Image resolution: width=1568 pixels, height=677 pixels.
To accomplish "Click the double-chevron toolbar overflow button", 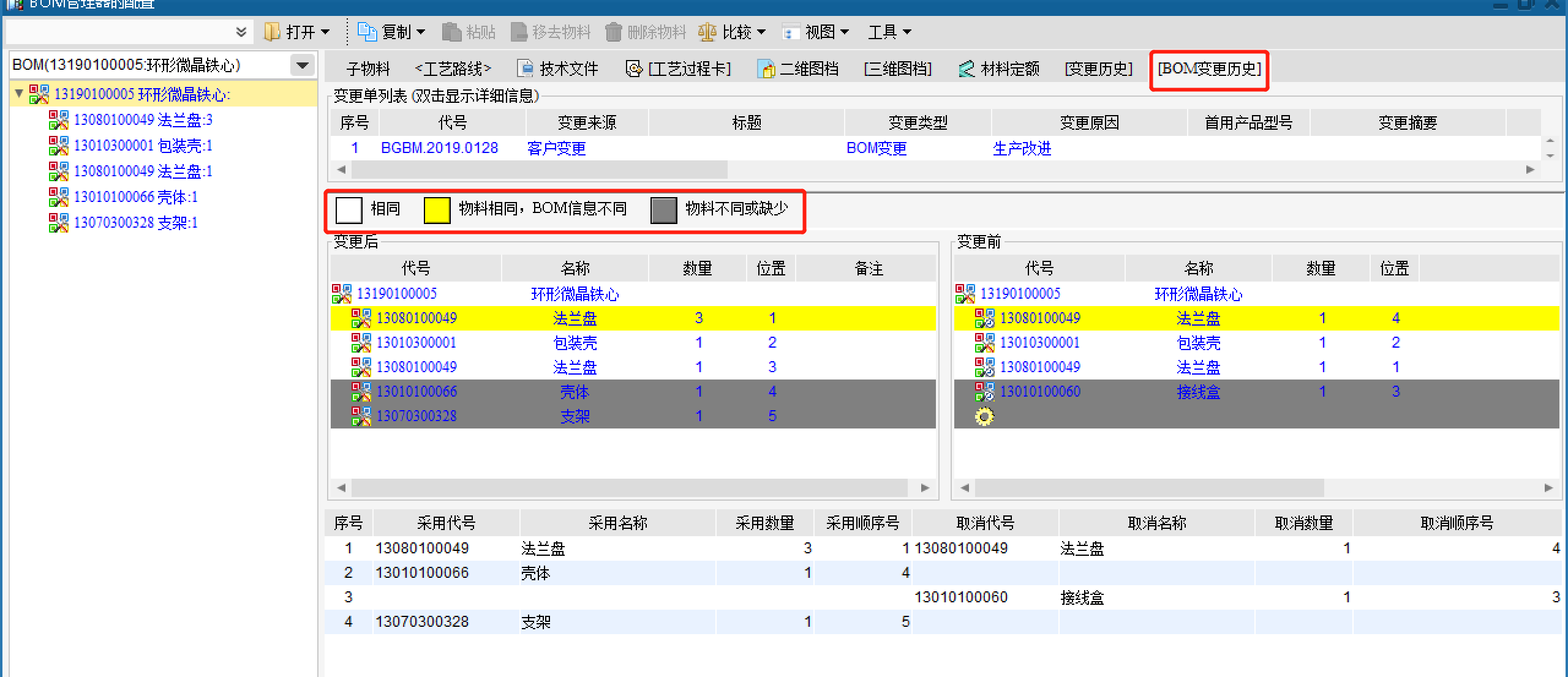I will pos(241,31).
